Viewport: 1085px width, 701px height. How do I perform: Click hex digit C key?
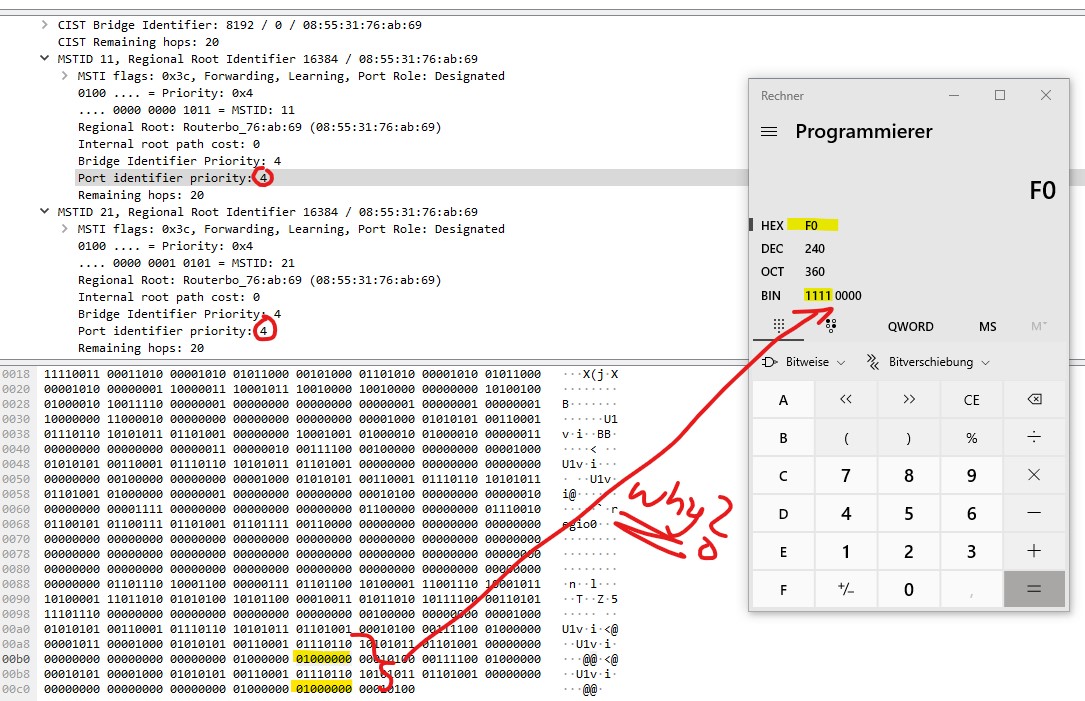(783, 476)
